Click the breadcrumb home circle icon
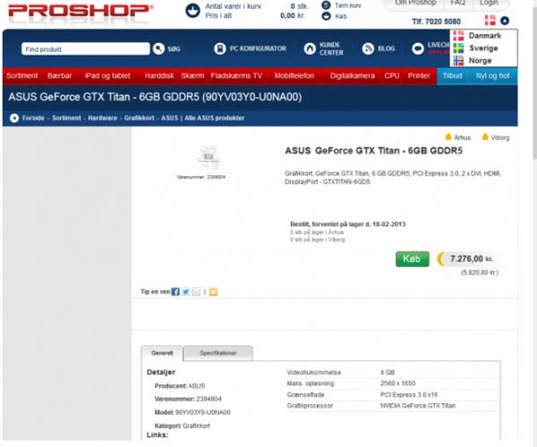Image resolution: width=537 pixels, height=447 pixels. click(x=14, y=118)
